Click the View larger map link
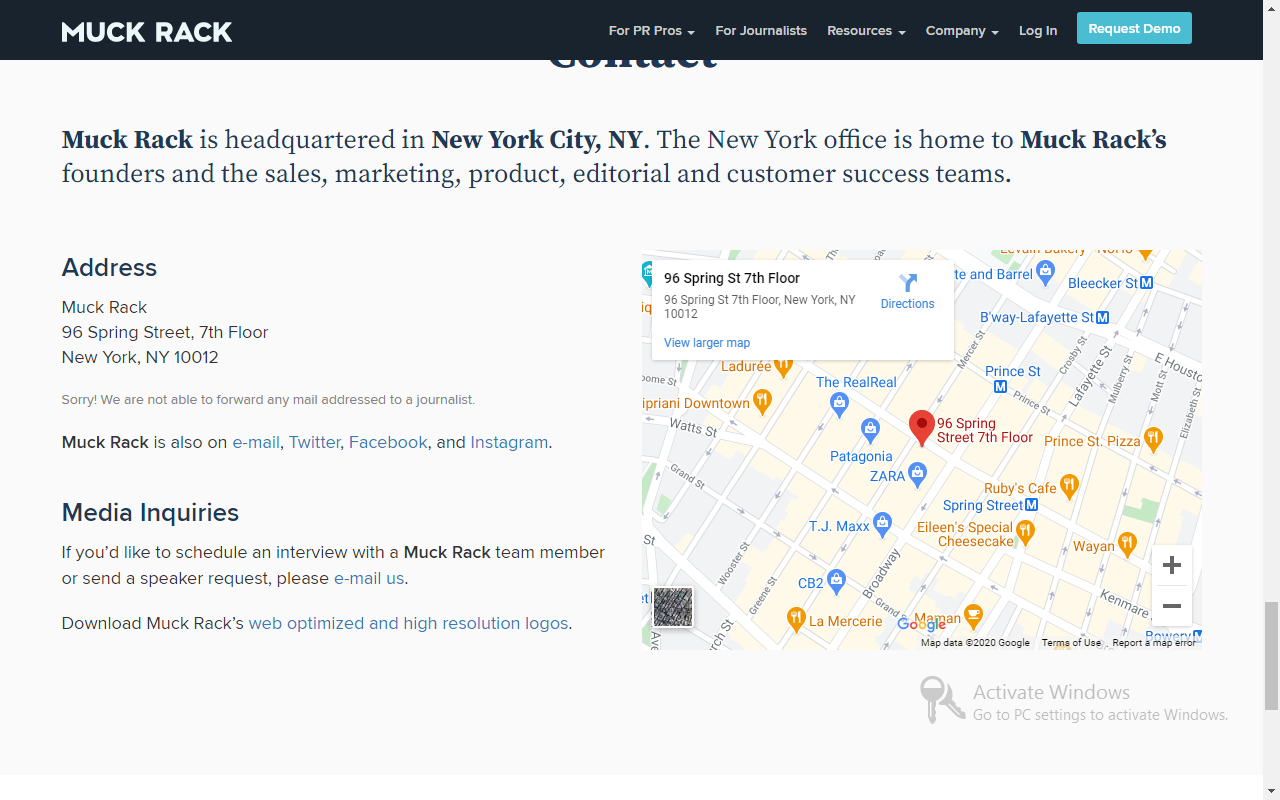This screenshot has height=800, width=1280. tap(707, 343)
